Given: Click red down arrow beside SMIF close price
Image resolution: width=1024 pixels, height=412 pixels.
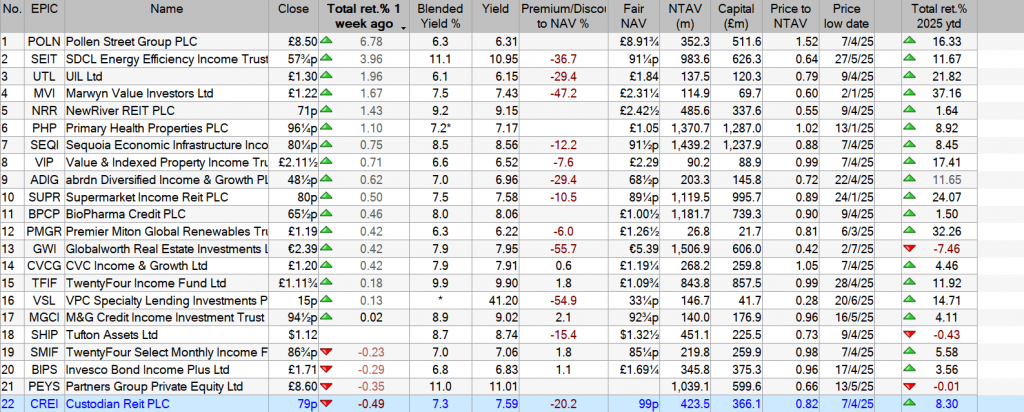Looking at the screenshot, I should [x=326, y=353].
